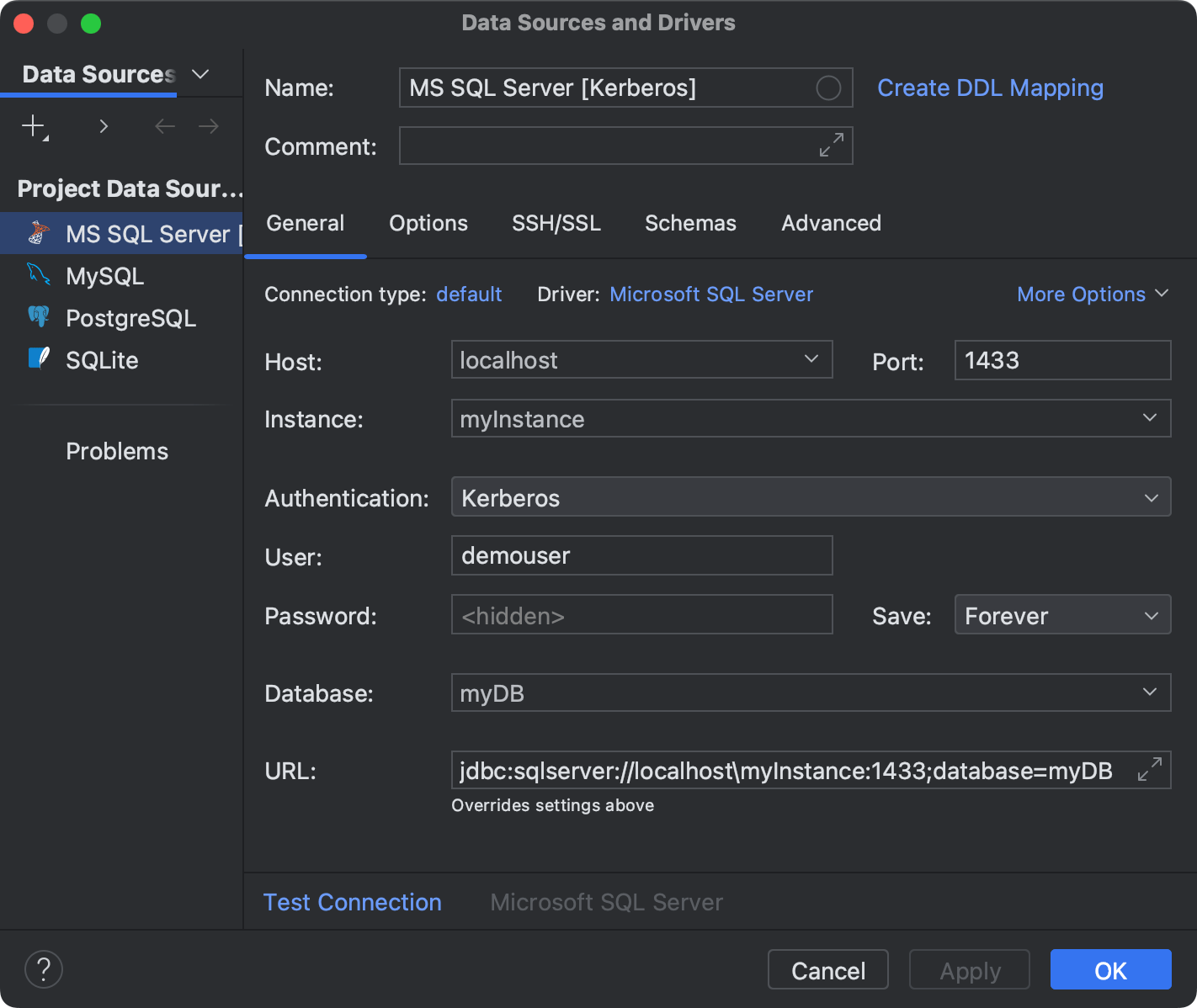The image size is (1197, 1008).
Task: Open the password Save dropdown set to Forever
Action: coord(1150,615)
